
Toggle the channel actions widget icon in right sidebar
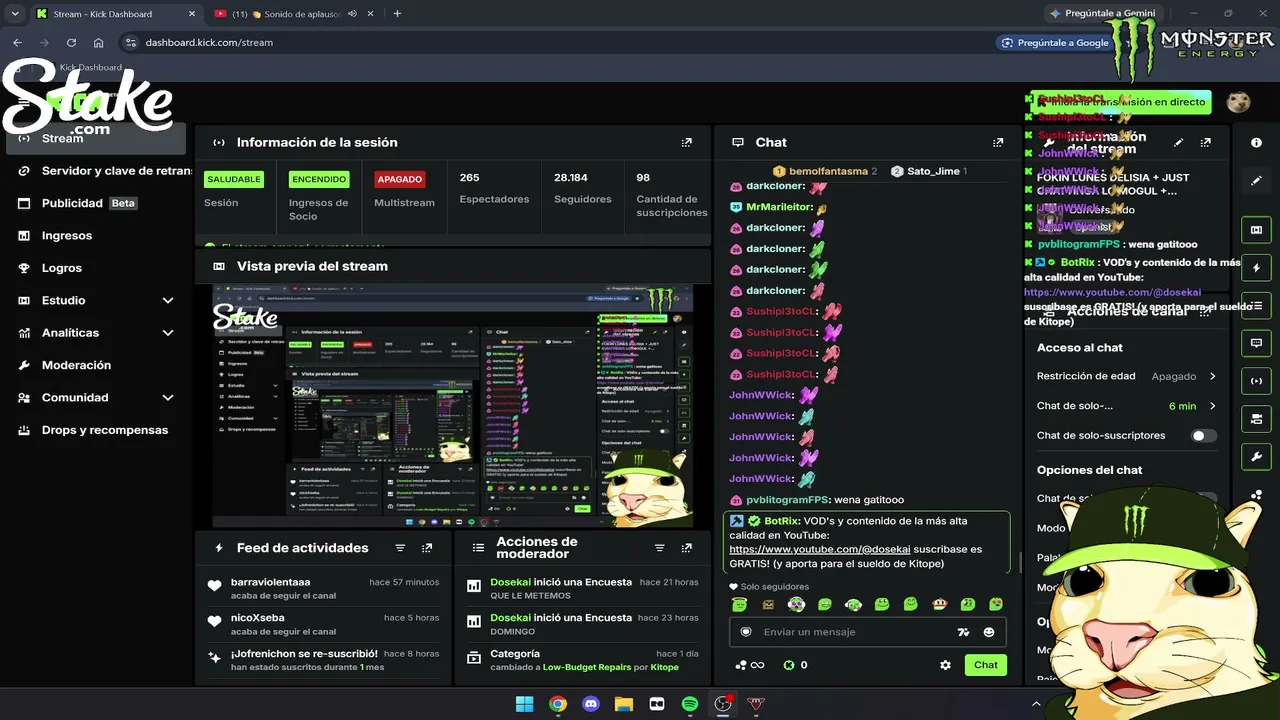(x=1256, y=418)
